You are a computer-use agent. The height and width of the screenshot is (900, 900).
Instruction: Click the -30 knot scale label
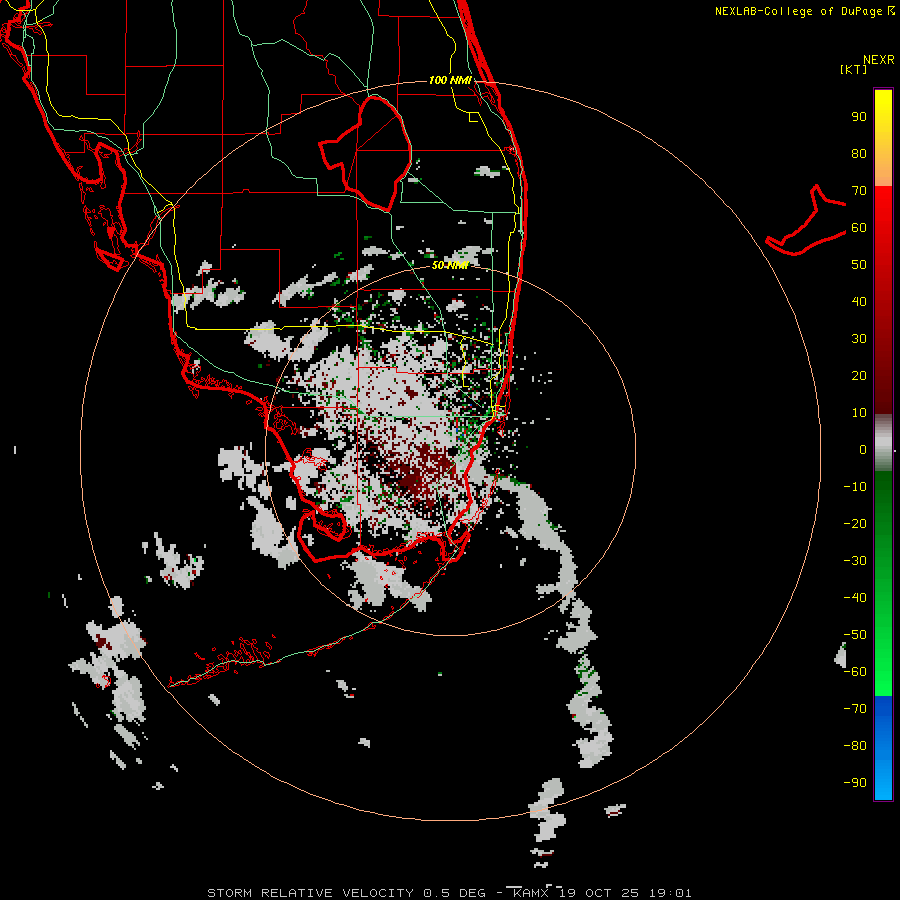point(855,561)
